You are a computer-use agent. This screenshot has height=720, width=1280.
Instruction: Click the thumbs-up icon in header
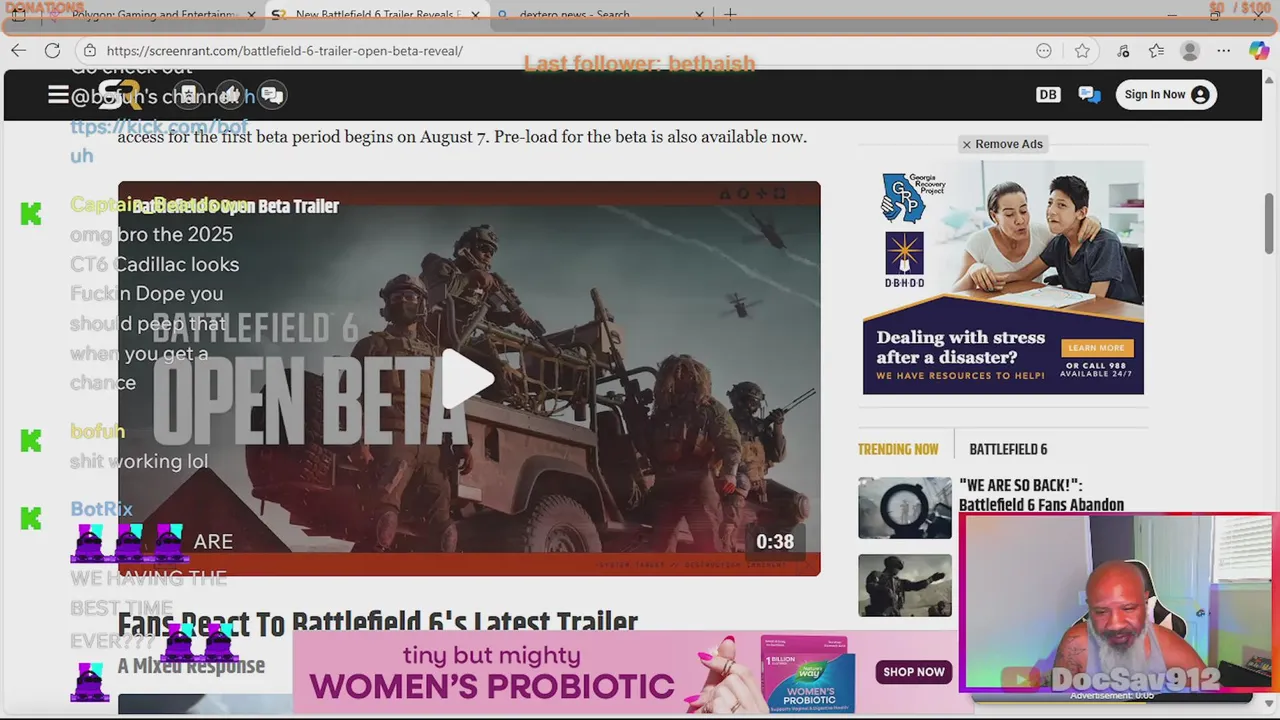[x=230, y=95]
